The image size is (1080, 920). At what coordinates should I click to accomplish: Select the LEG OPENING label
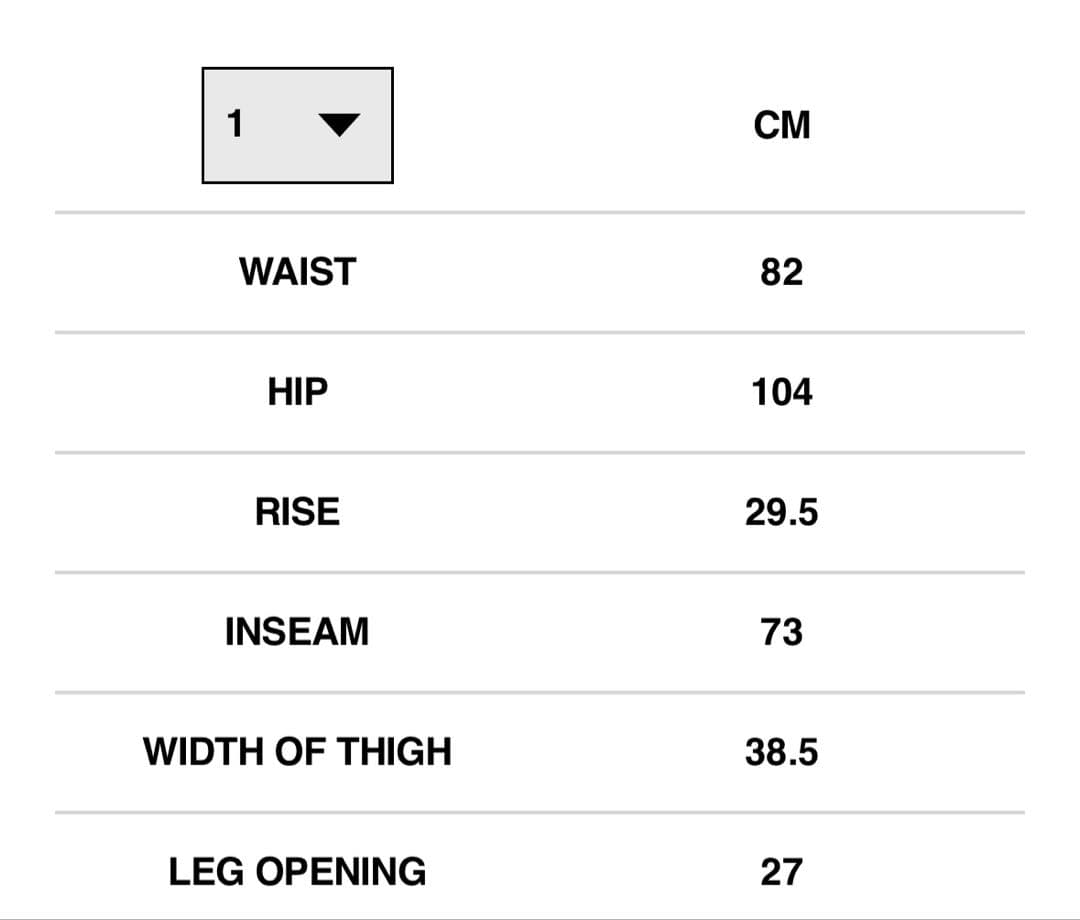coord(297,872)
